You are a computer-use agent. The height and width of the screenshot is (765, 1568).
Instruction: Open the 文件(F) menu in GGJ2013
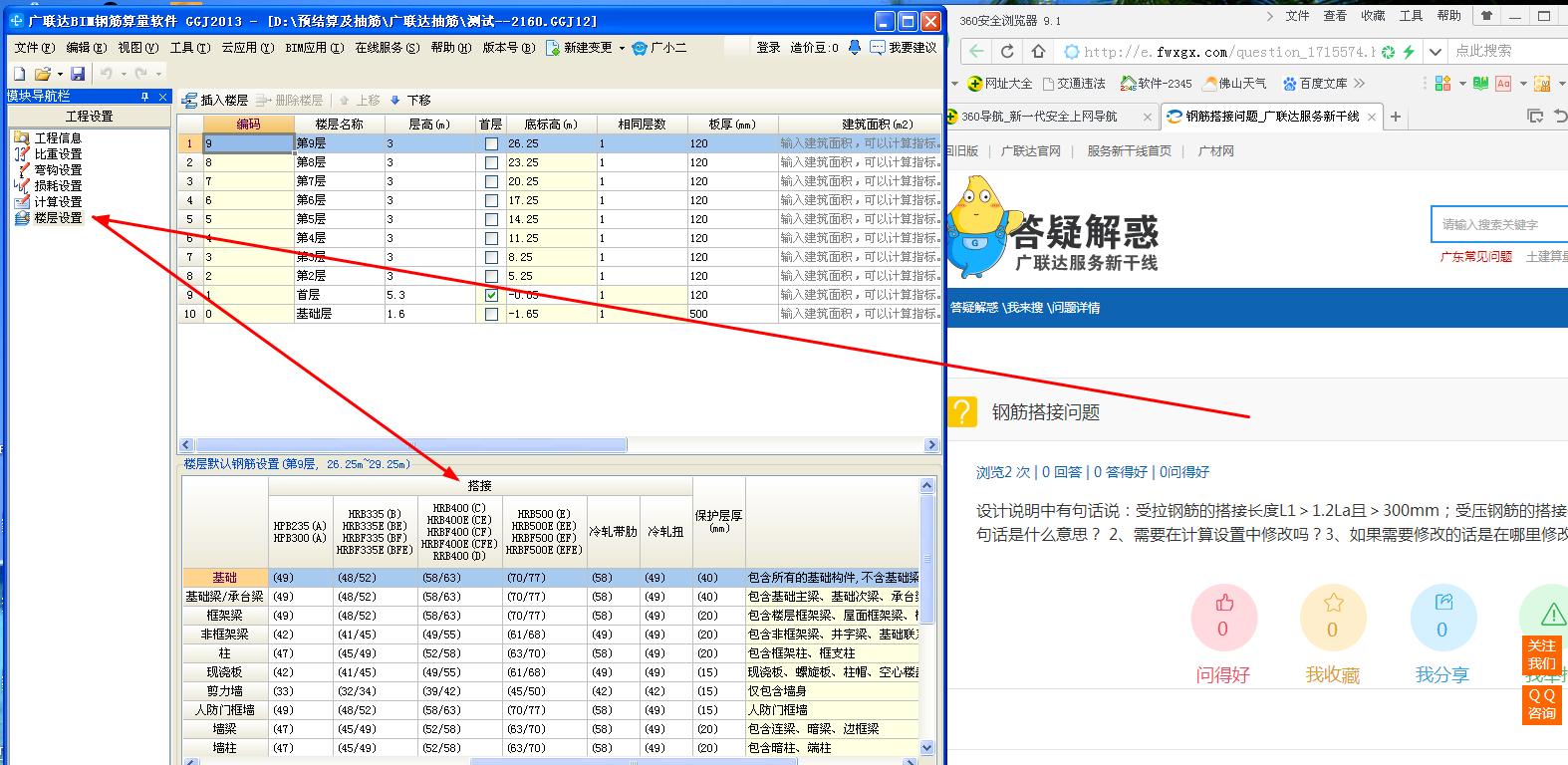pyautogui.click(x=35, y=48)
